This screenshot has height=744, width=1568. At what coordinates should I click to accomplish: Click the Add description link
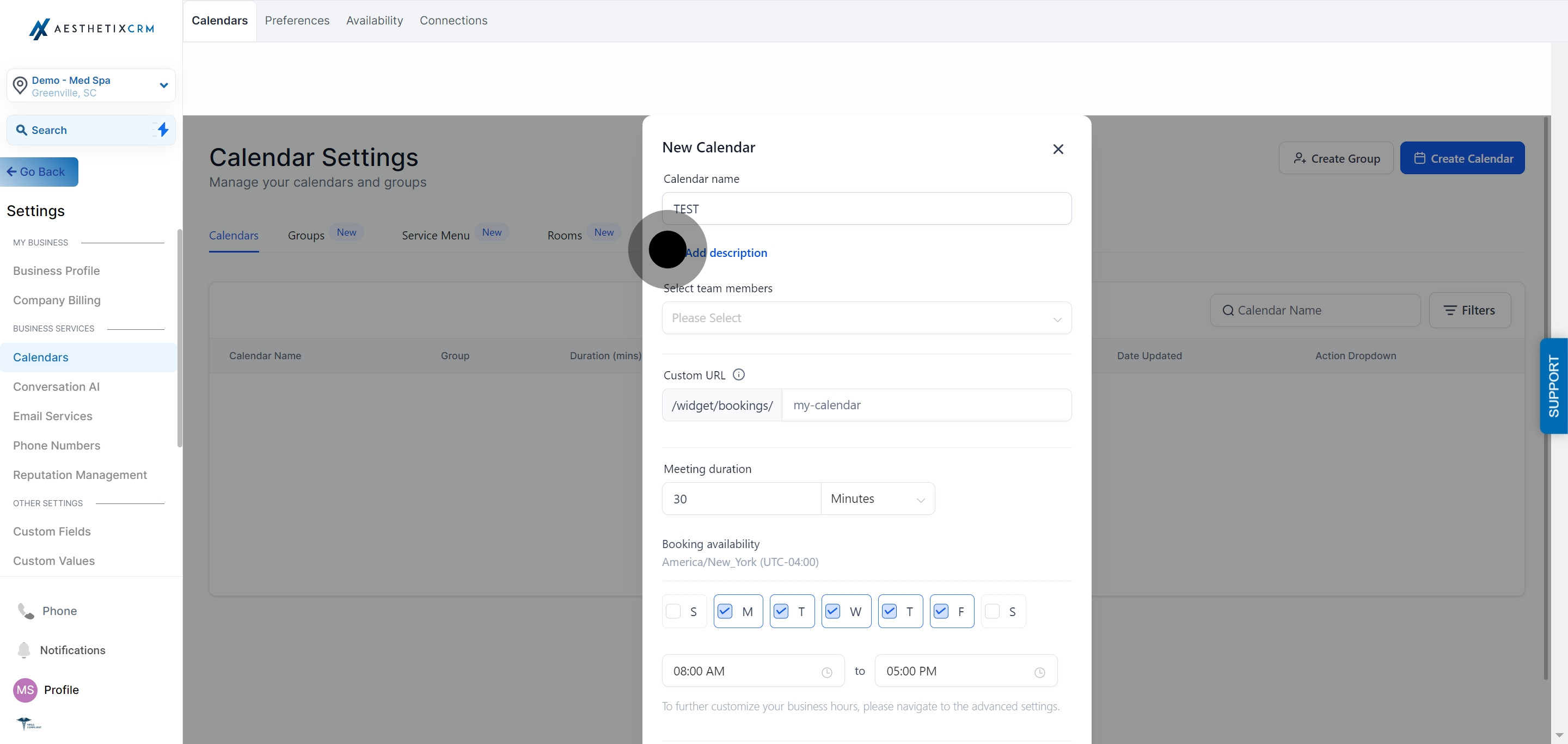click(726, 253)
